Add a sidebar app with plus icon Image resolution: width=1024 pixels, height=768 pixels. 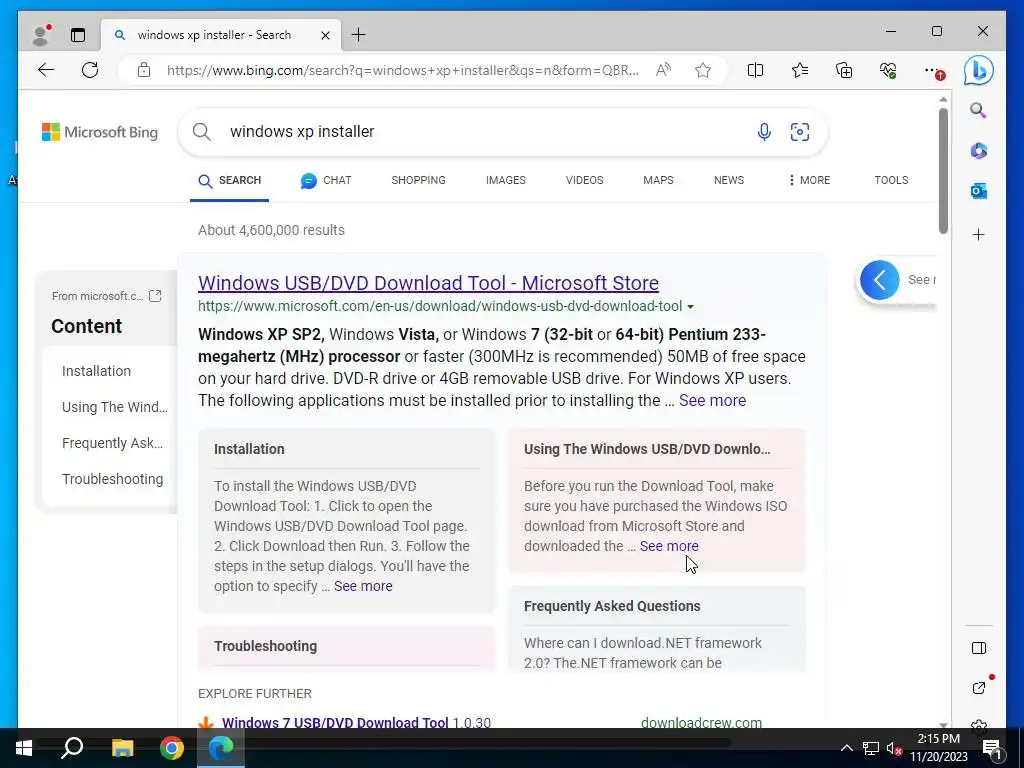[978, 234]
